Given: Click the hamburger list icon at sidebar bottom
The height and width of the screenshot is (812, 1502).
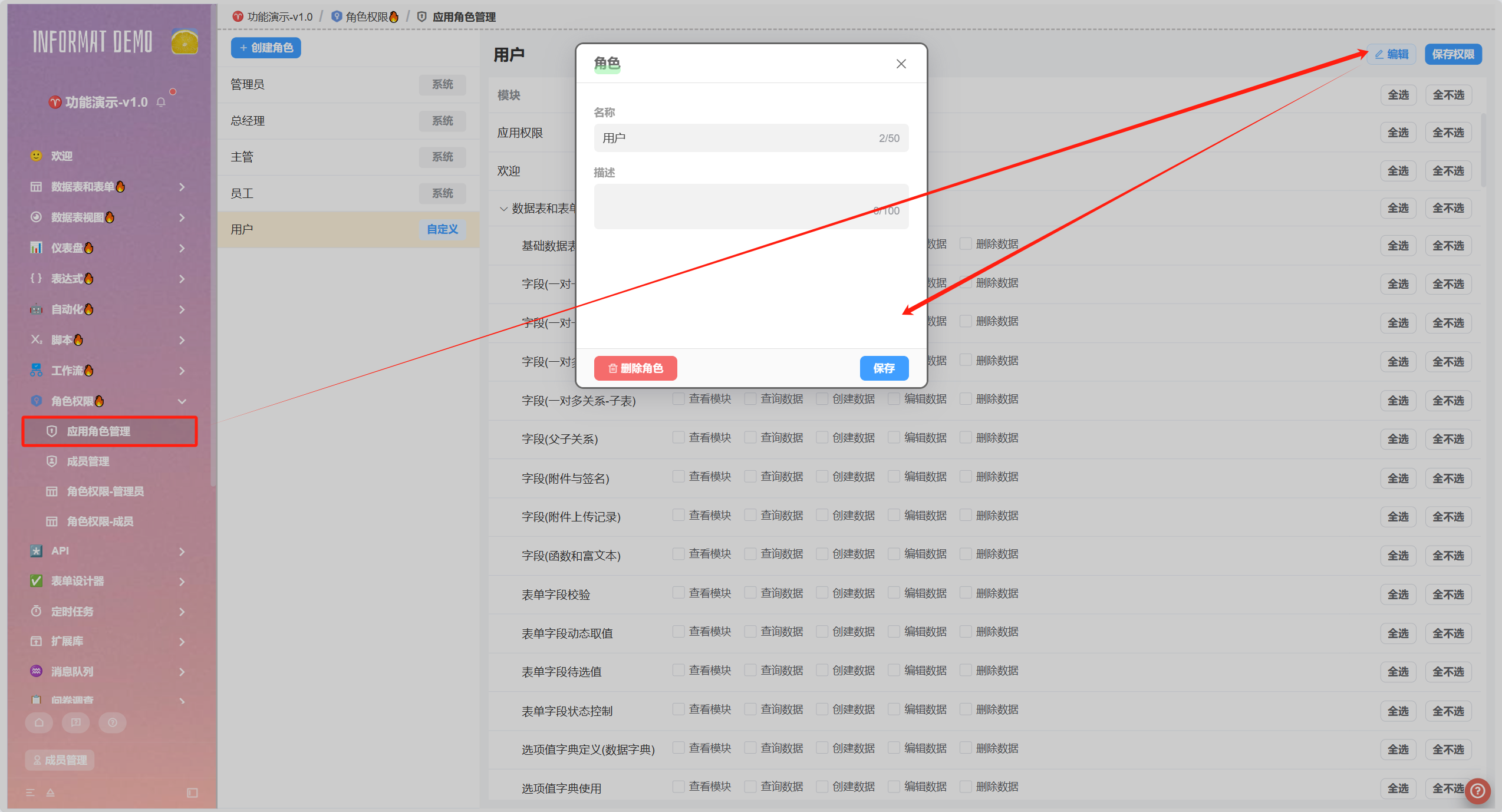Looking at the screenshot, I should pos(31,793).
